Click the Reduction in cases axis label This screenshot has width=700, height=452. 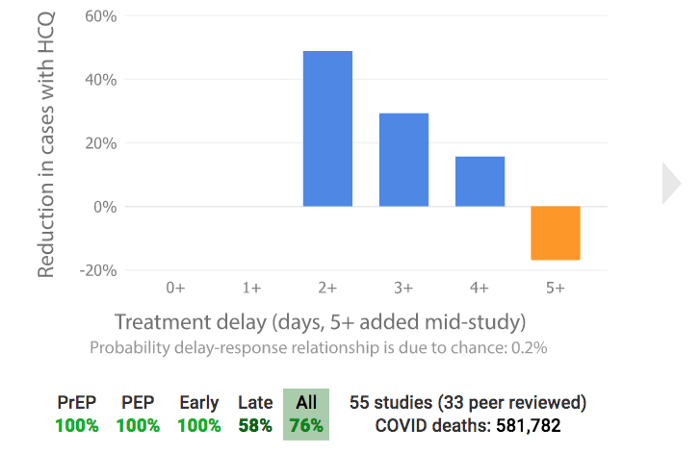click(x=46, y=140)
